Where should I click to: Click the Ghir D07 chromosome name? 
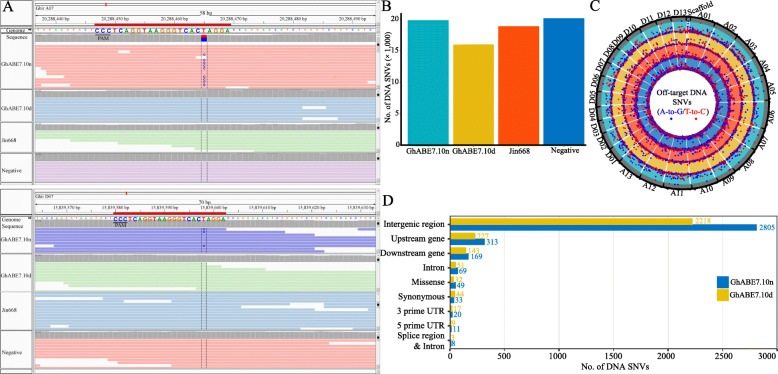43,196
